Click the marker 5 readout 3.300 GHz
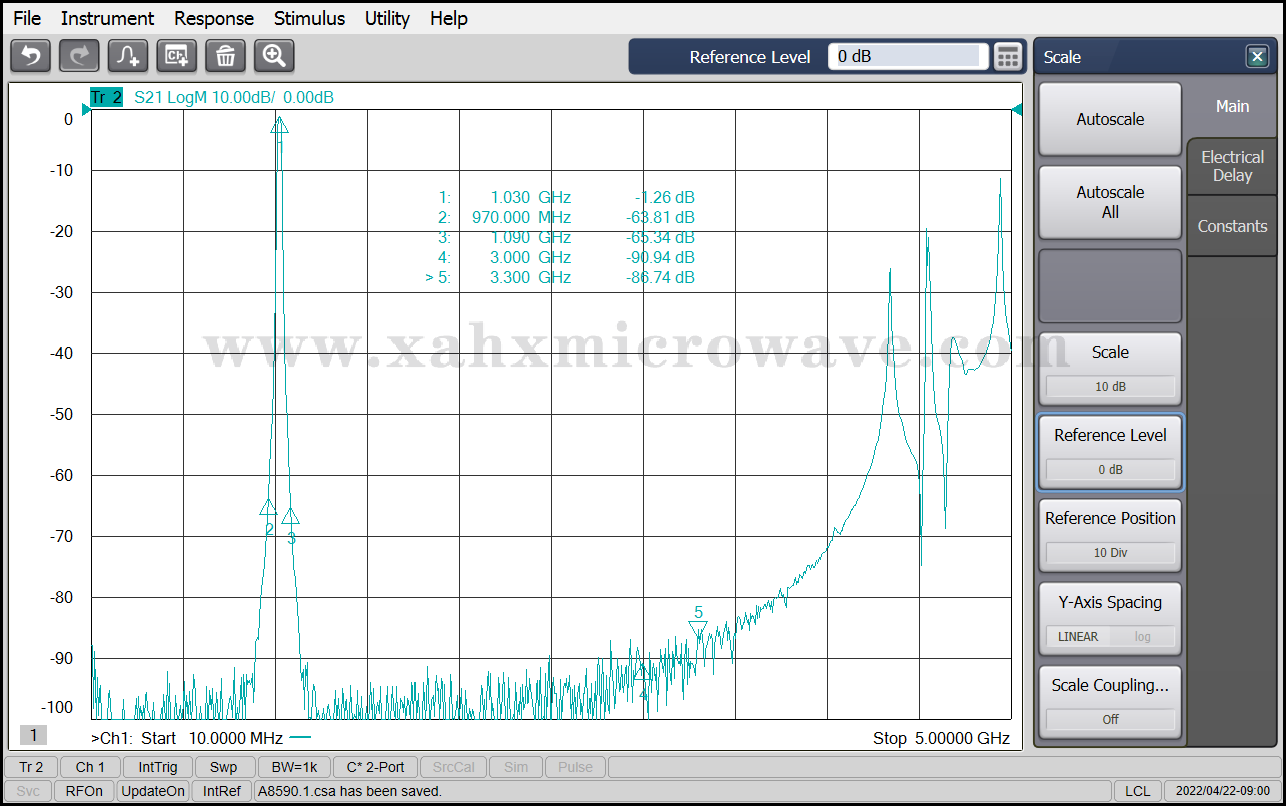1286x806 pixels. pos(530,277)
